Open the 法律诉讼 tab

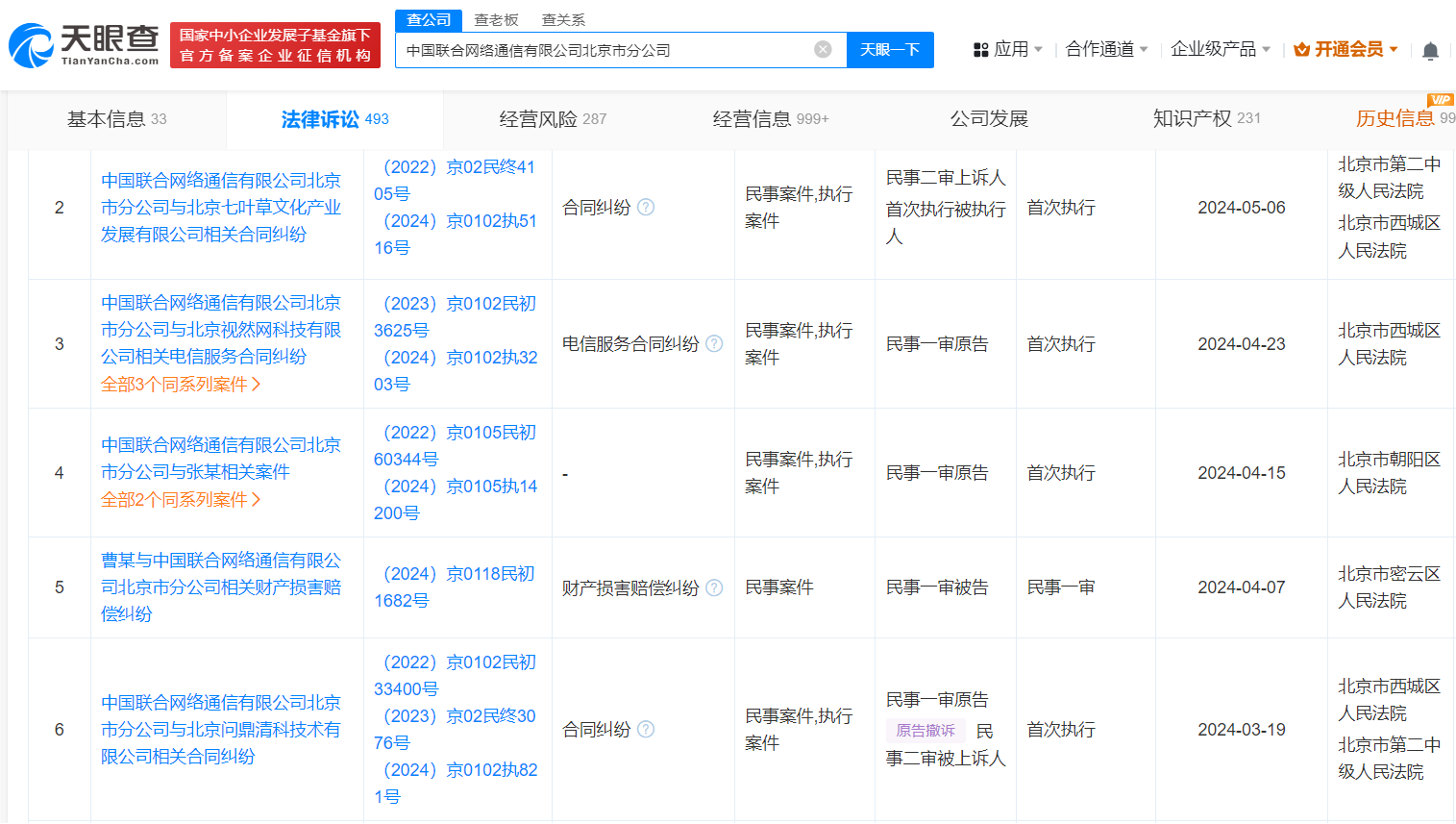click(x=334, y=119)
